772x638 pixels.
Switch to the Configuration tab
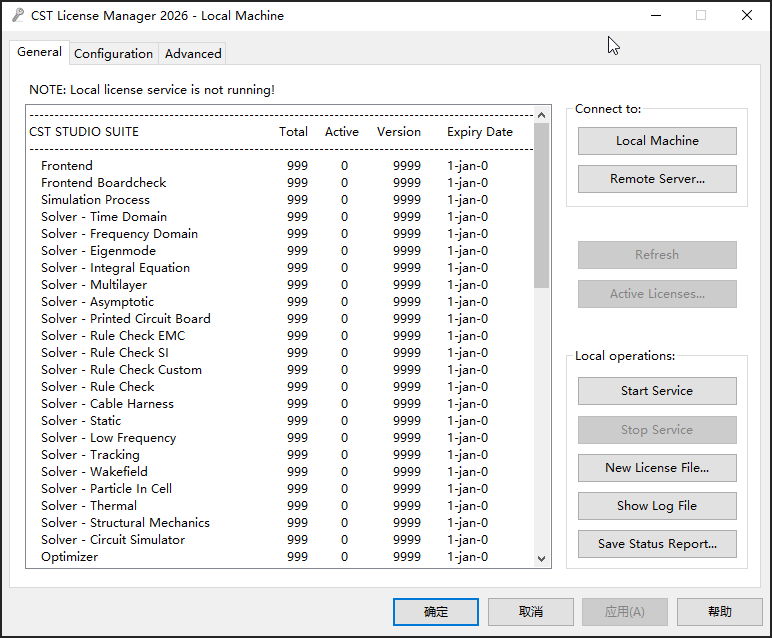(113, 54)
